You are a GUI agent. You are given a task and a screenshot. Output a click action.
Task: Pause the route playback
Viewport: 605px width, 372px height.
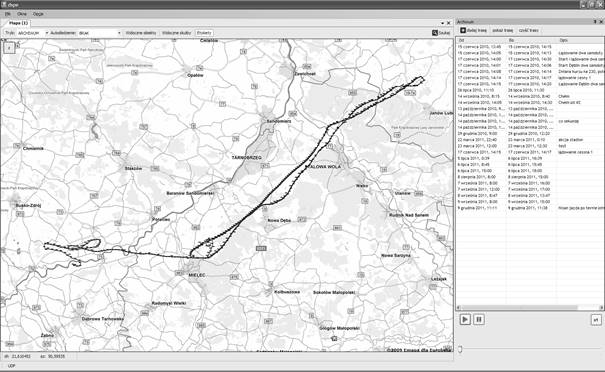coord(479,320)
